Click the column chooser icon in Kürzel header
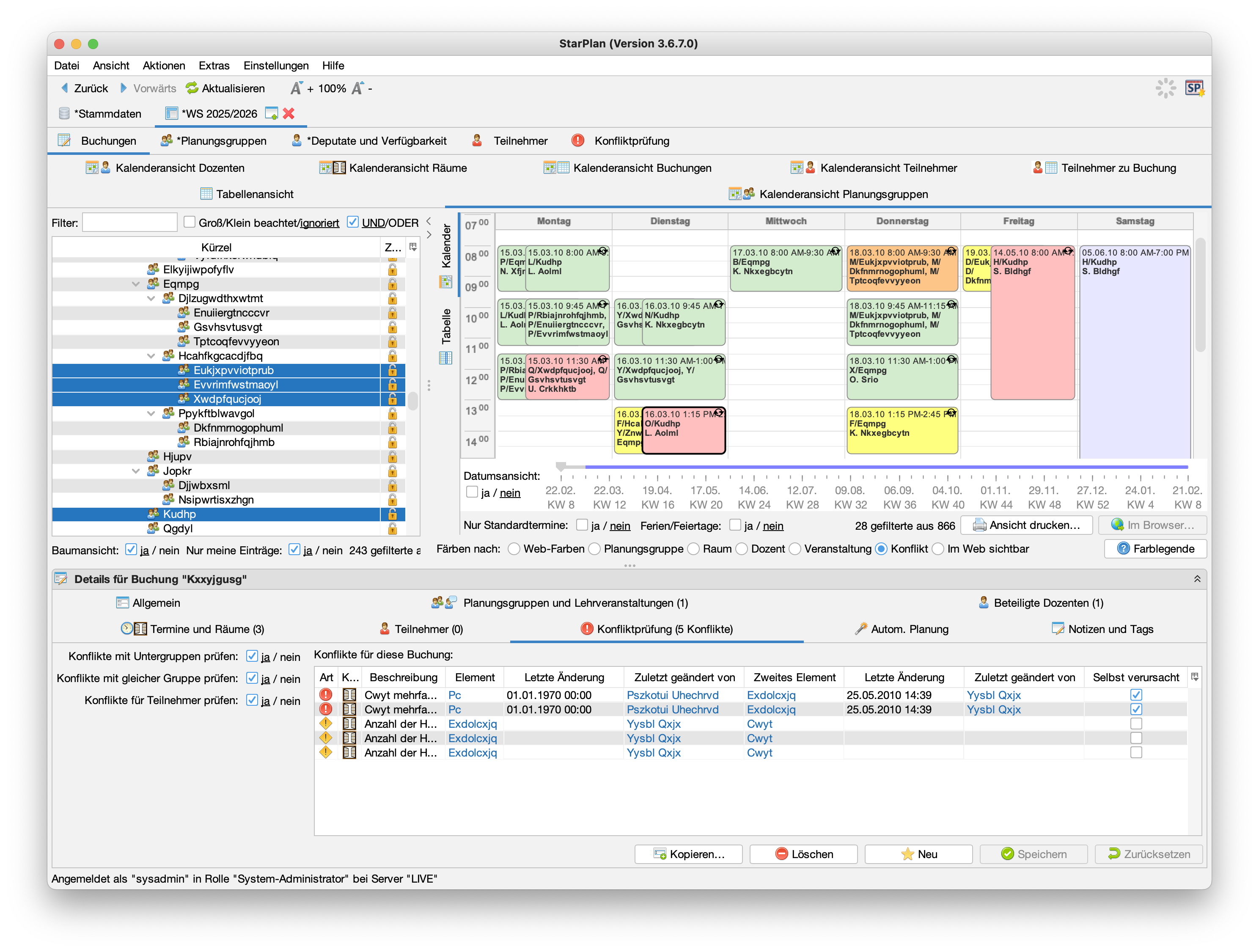This screenshot has width=1259, height=952. (x=413, y=247)
